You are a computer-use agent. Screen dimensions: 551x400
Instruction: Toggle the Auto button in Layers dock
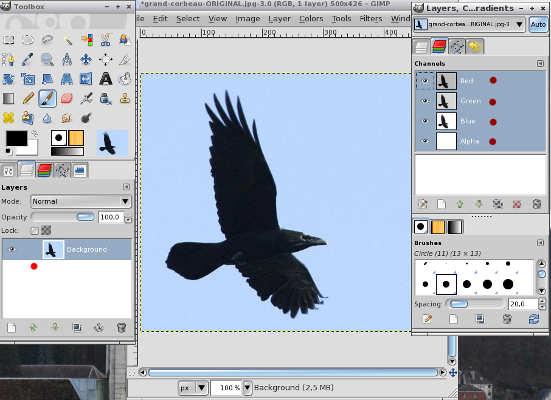(x=538, y=25)
